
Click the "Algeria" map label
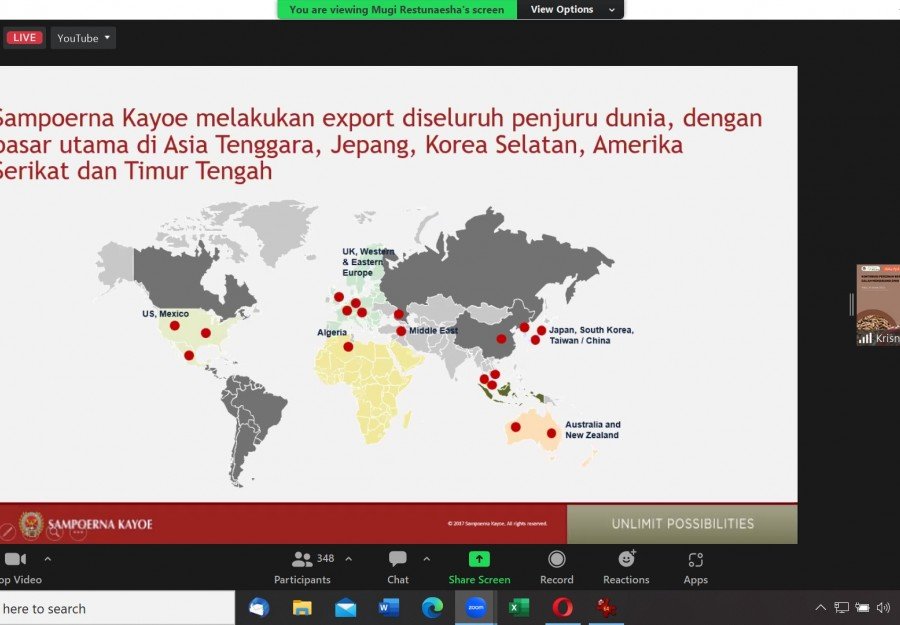pyautogui.click(x=332, y=332)
